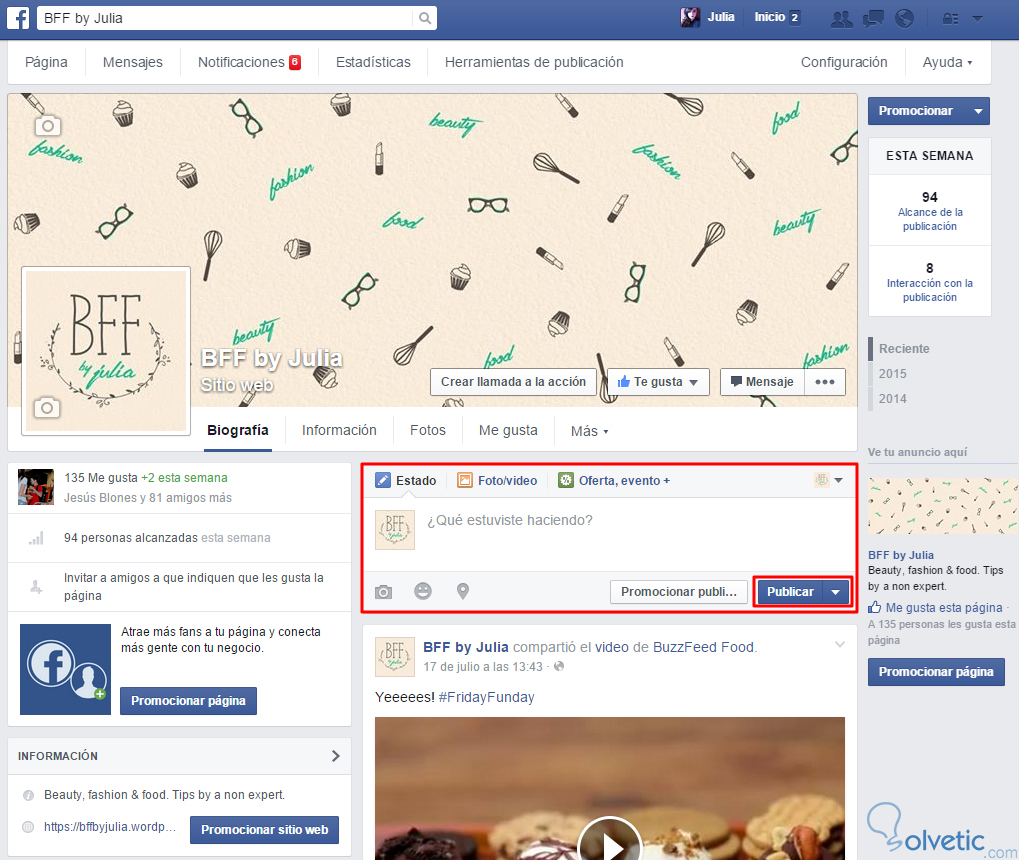Open the Estadísticas tab
The height and width of the screenshot is (860, 1019).
coord(373,62)
